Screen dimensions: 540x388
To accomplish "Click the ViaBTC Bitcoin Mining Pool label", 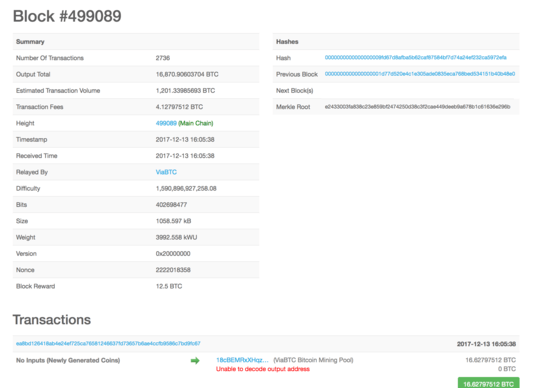I will (313, 360).
